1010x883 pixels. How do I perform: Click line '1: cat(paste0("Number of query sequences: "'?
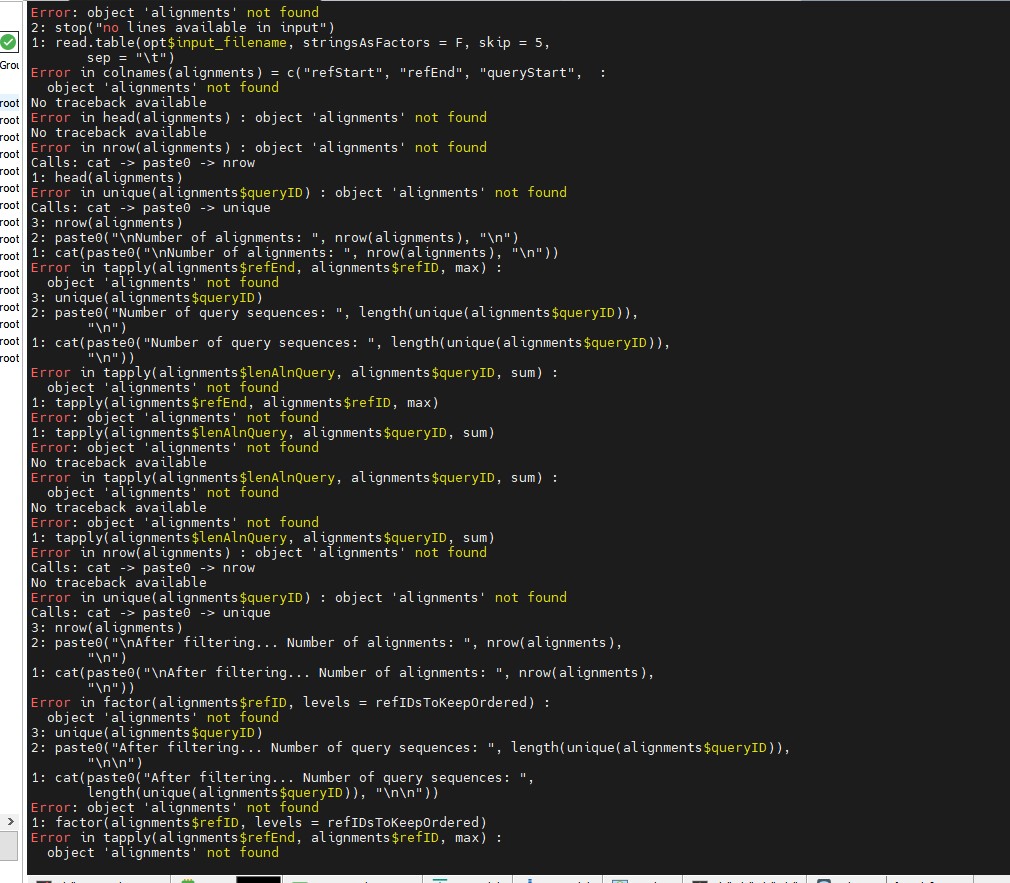351,343
